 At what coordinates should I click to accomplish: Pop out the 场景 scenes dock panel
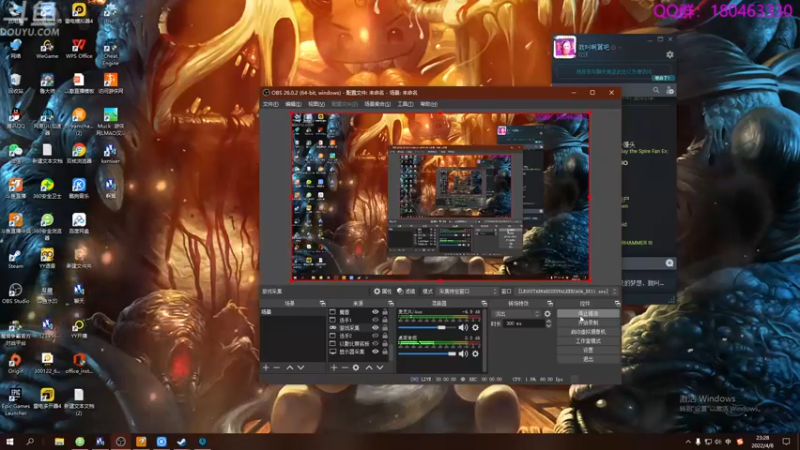(322, 303)
